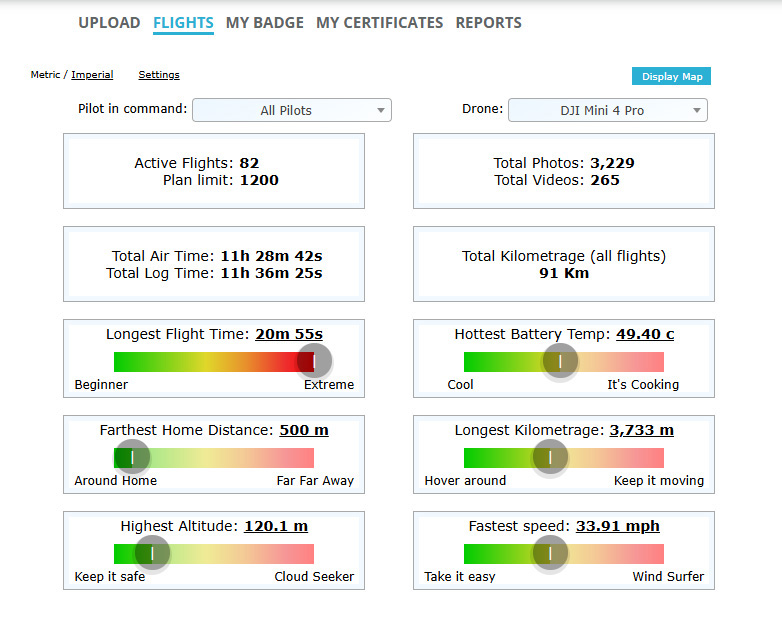Click the Fastest speed gauge marker
Screen dimensions: 782x621
tap(549, 553)
